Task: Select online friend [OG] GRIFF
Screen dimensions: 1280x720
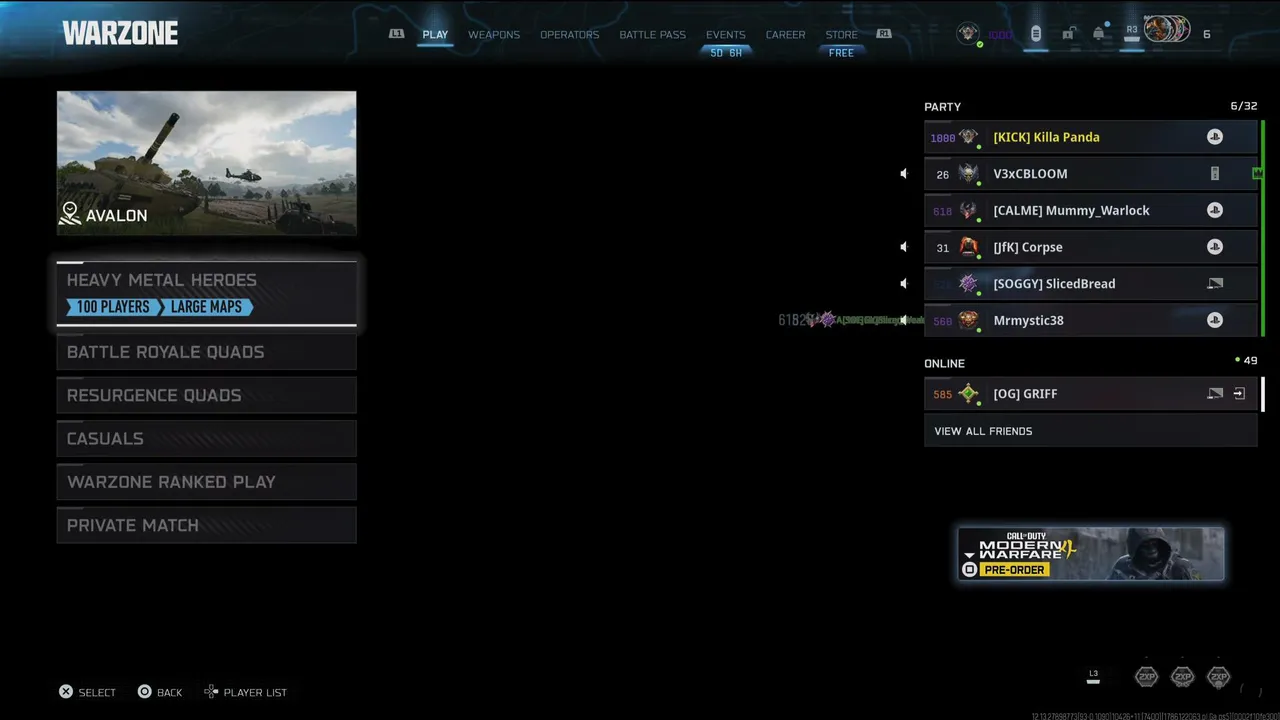Action: (1090, 394)
